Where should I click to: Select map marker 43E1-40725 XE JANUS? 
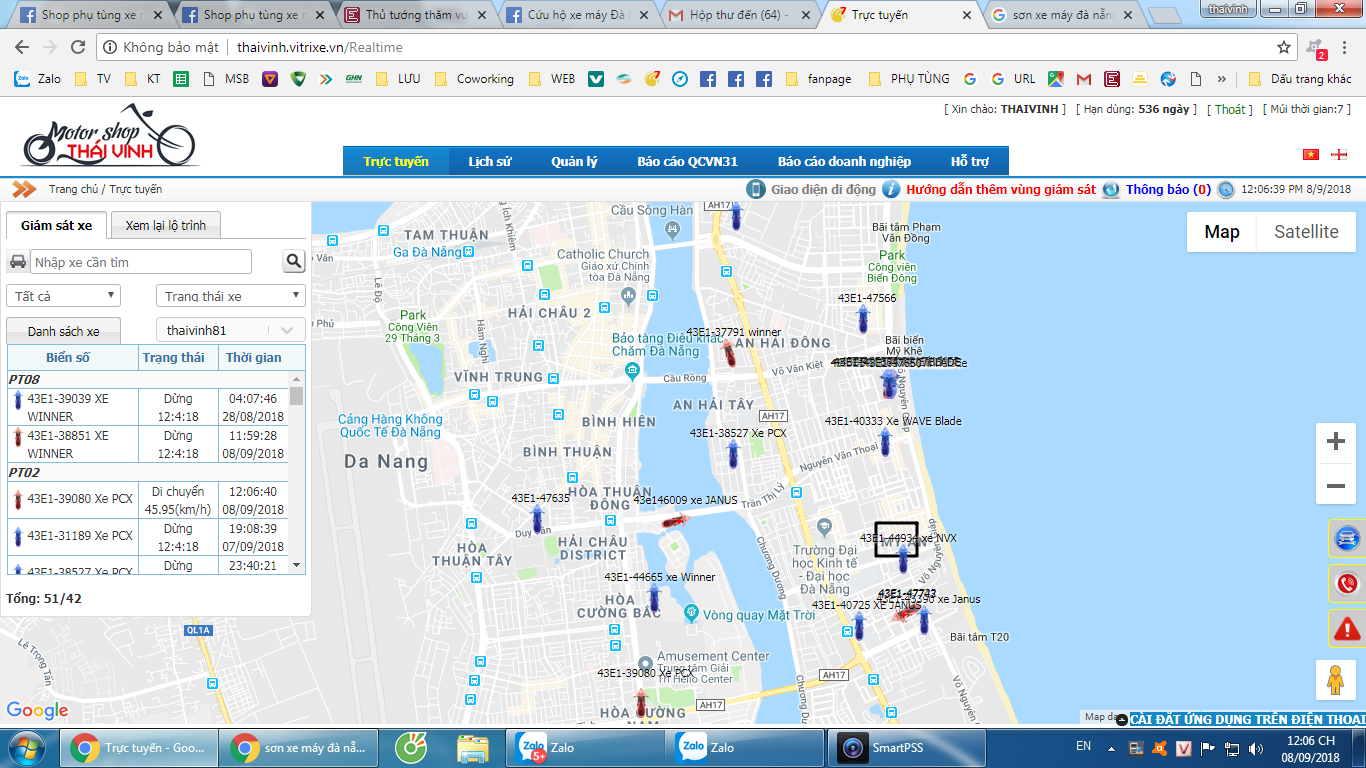tap(859, 626)
